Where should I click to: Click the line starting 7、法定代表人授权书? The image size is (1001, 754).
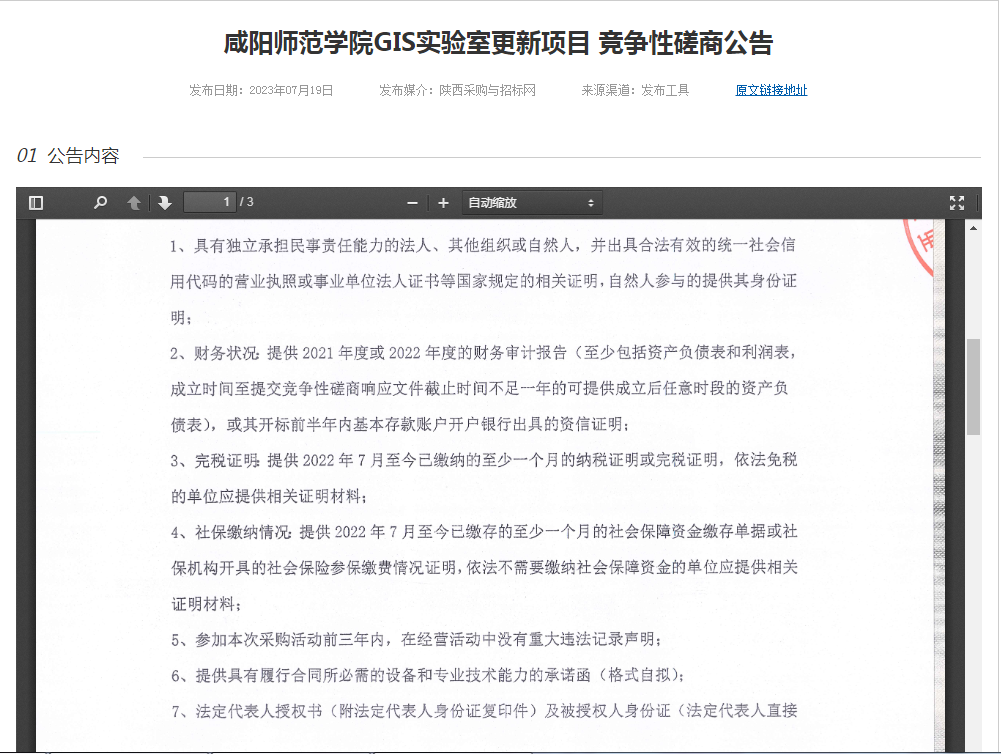pyautogui.click(x=484, y=711)
